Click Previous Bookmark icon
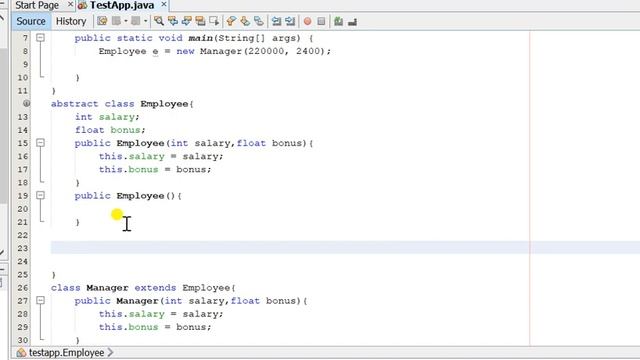The image size is (640, 360). click(231, 21)
